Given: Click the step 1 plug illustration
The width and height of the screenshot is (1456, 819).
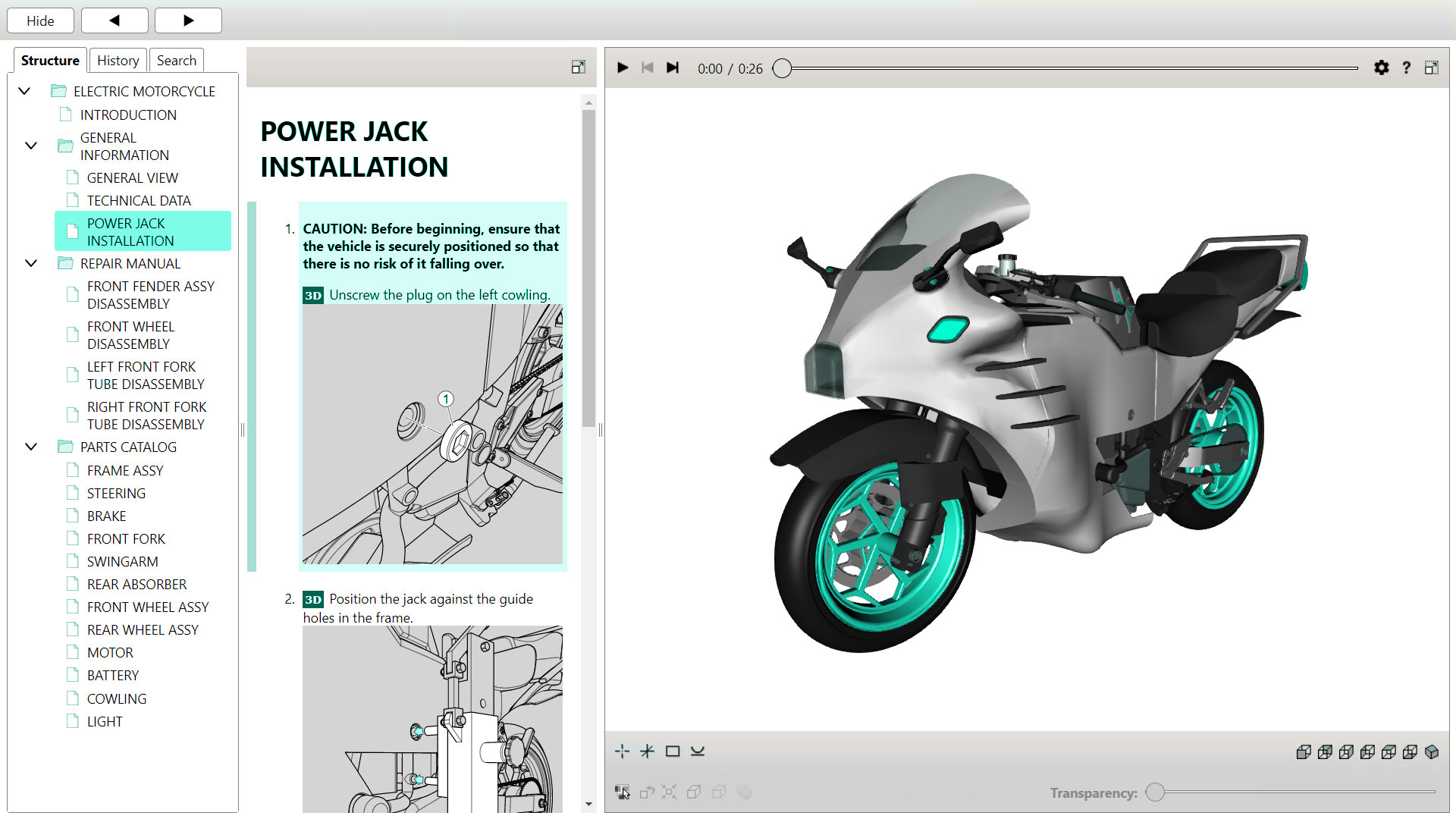Looking at the screenshot, I should [x=432, y=435].
